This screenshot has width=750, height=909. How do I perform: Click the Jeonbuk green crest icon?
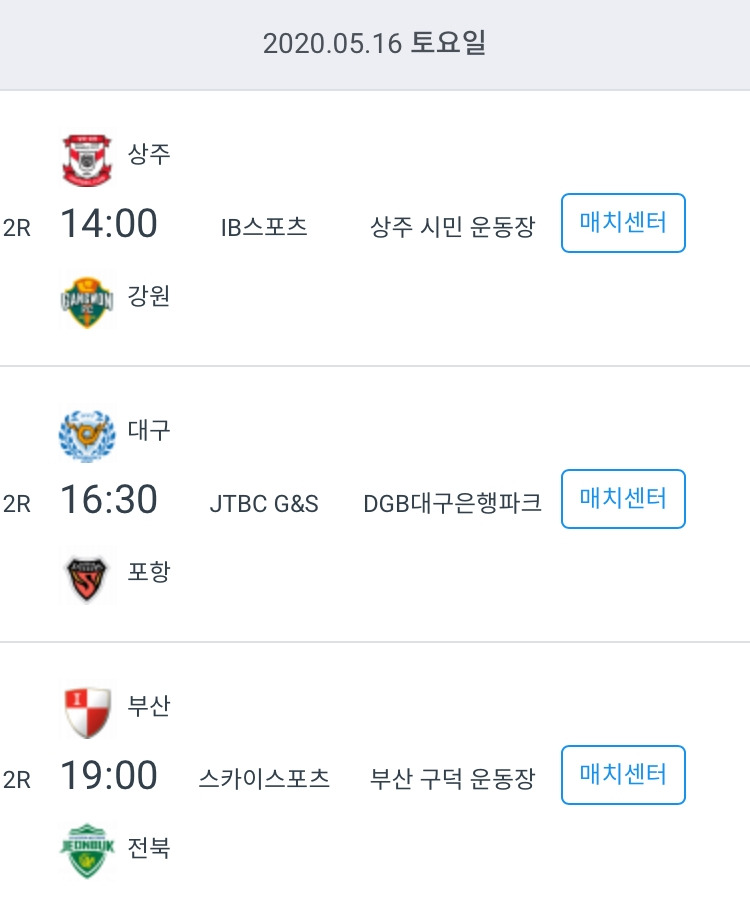pyautogui.click(x=87, y=850)
